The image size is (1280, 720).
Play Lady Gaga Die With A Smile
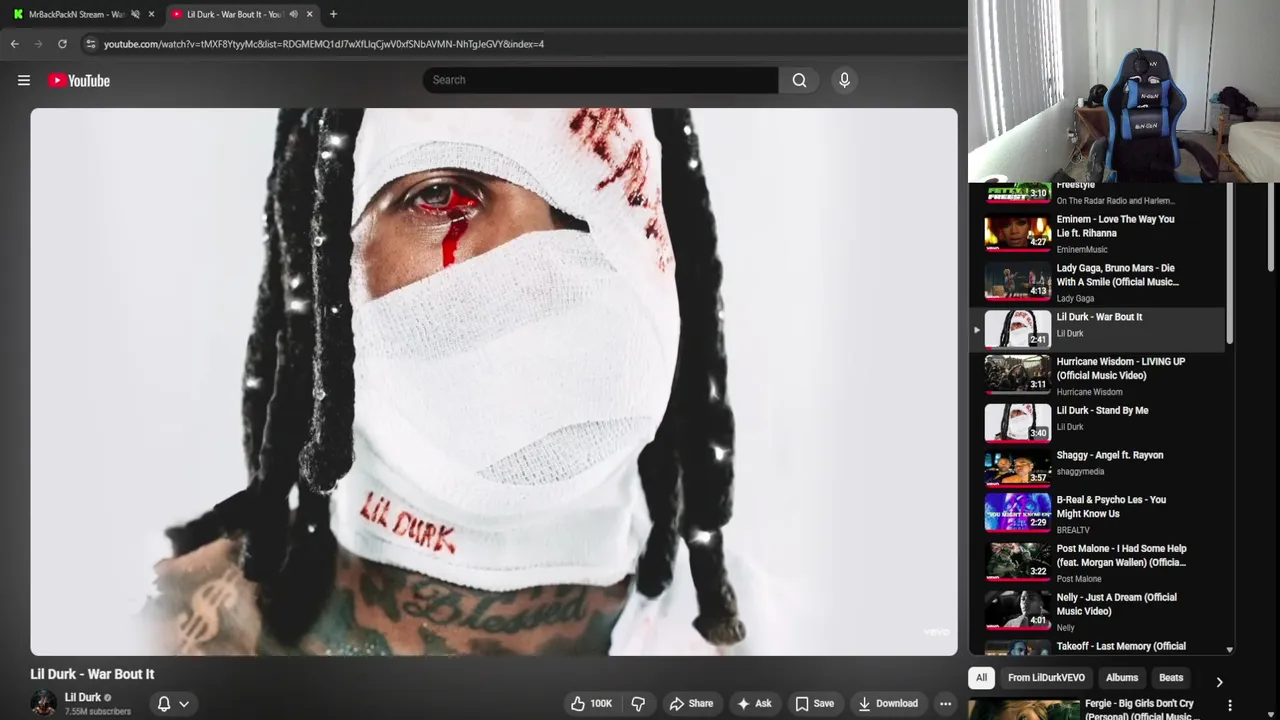1118,275
